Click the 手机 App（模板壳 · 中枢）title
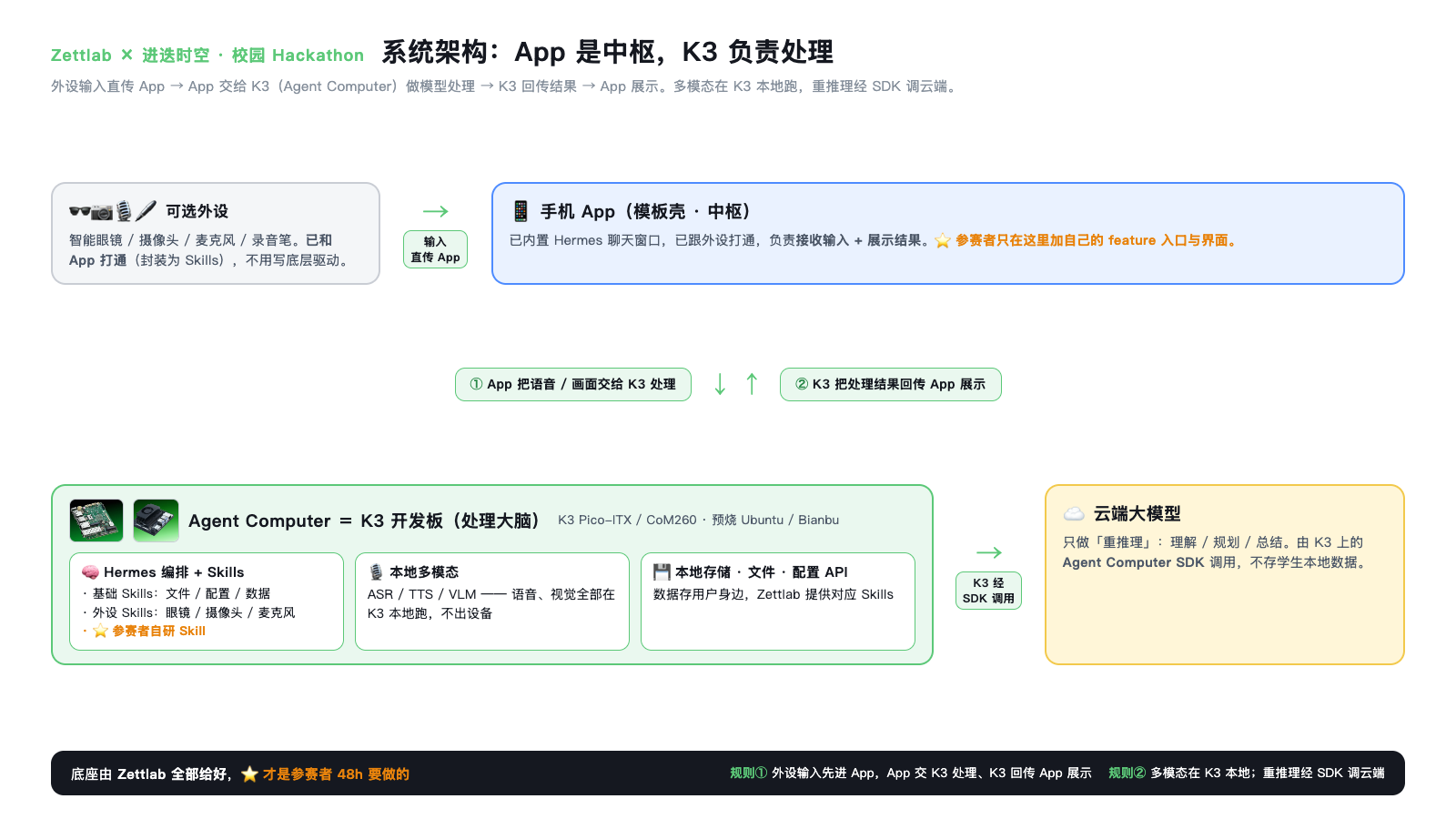1456x819 pixels. 645,211
